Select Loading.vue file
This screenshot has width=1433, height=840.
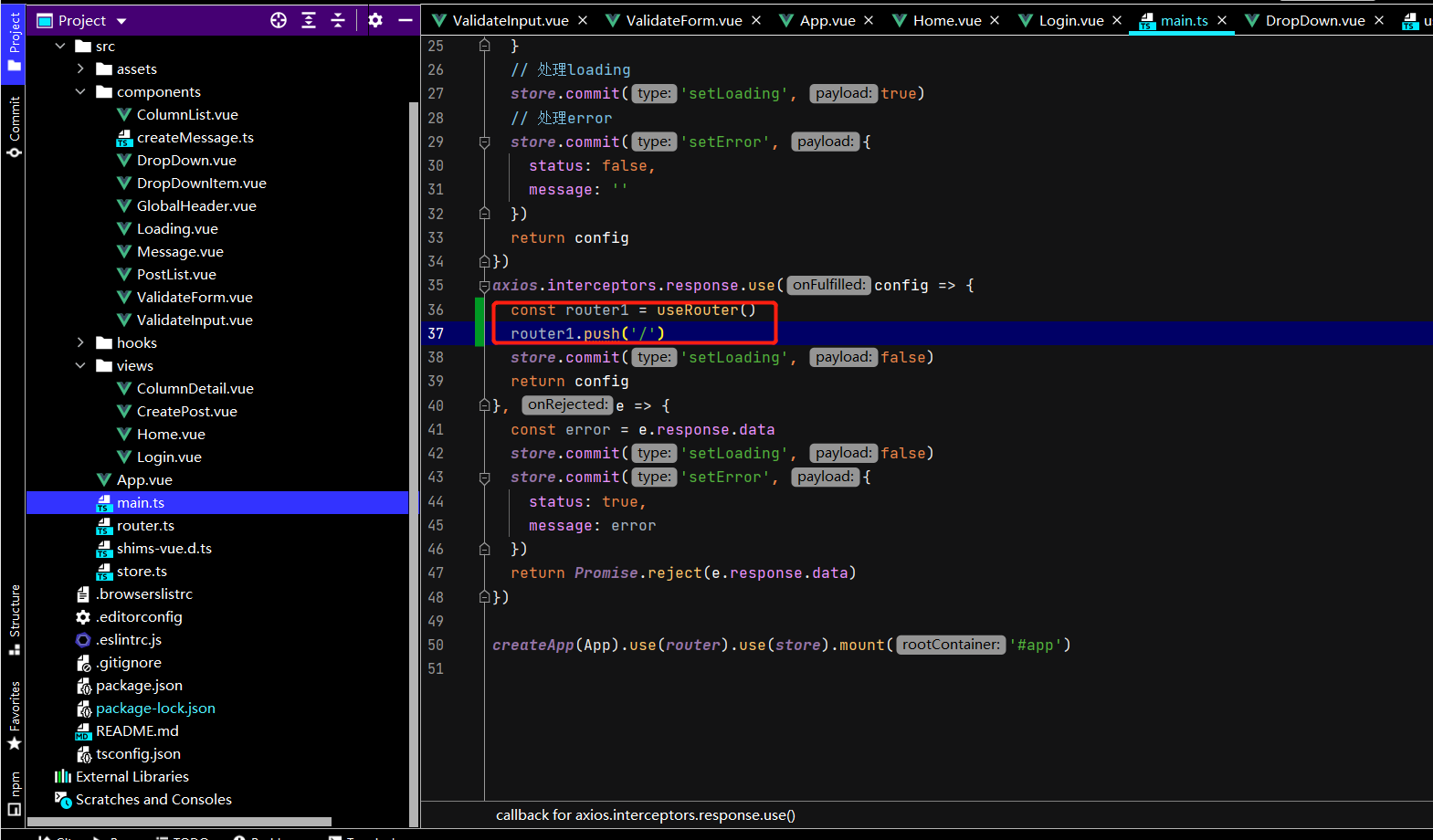[x=177, y=228]
